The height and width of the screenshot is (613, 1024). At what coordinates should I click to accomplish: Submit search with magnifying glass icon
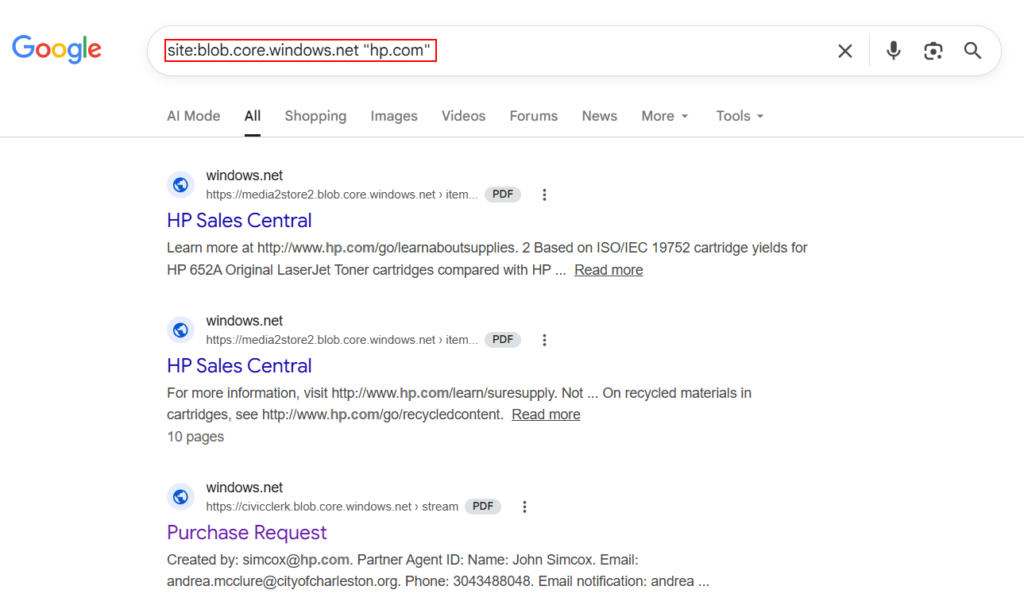pos(972,50)
